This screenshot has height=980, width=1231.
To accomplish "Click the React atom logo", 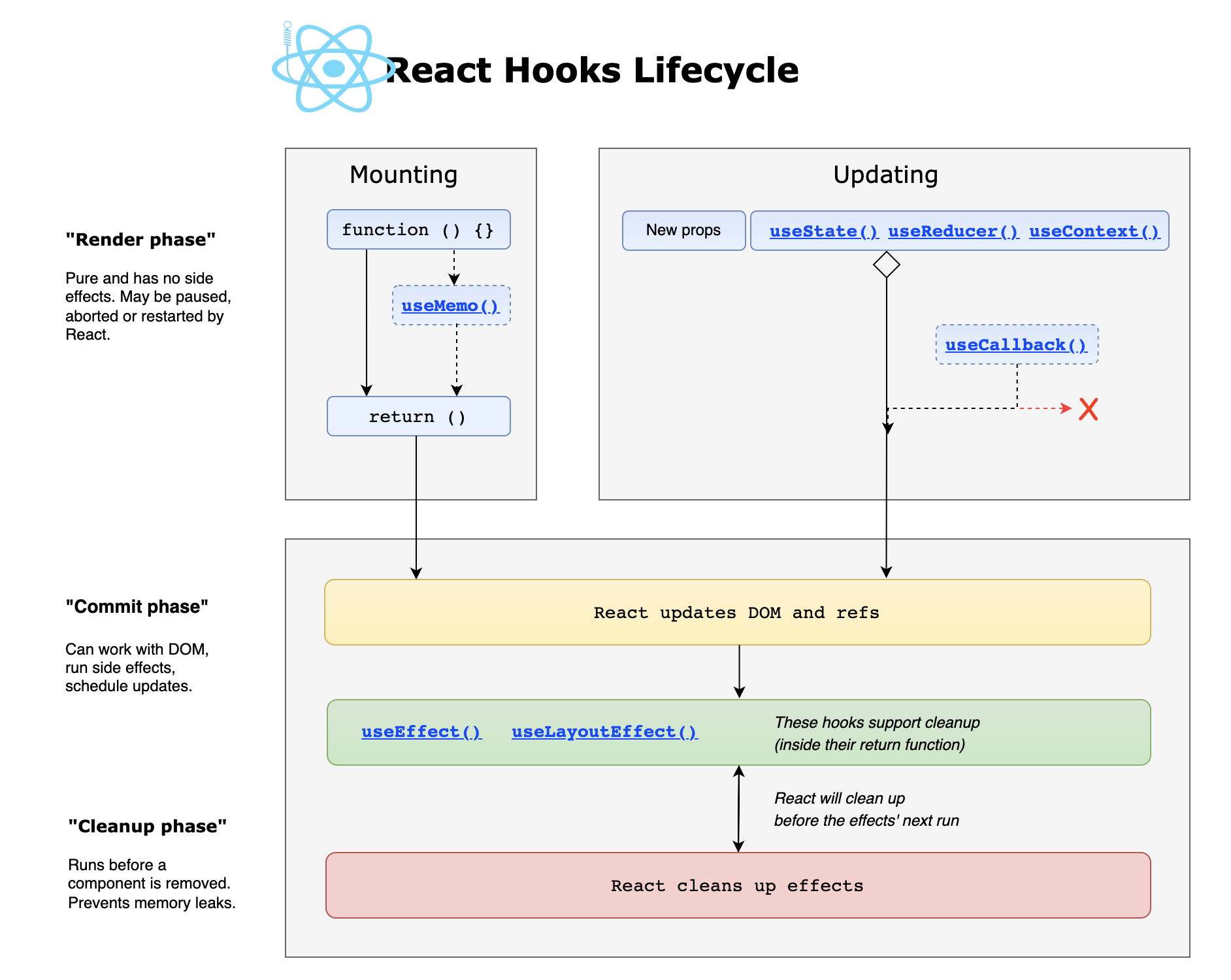I will tap(334, 68).
